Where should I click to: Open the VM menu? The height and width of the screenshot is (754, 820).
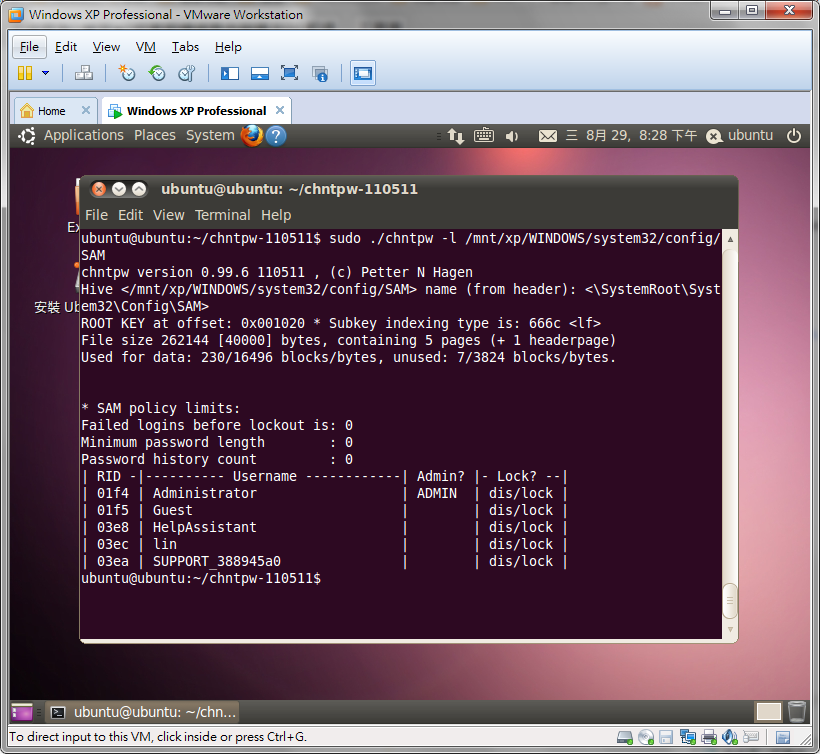tap(146, 47)
